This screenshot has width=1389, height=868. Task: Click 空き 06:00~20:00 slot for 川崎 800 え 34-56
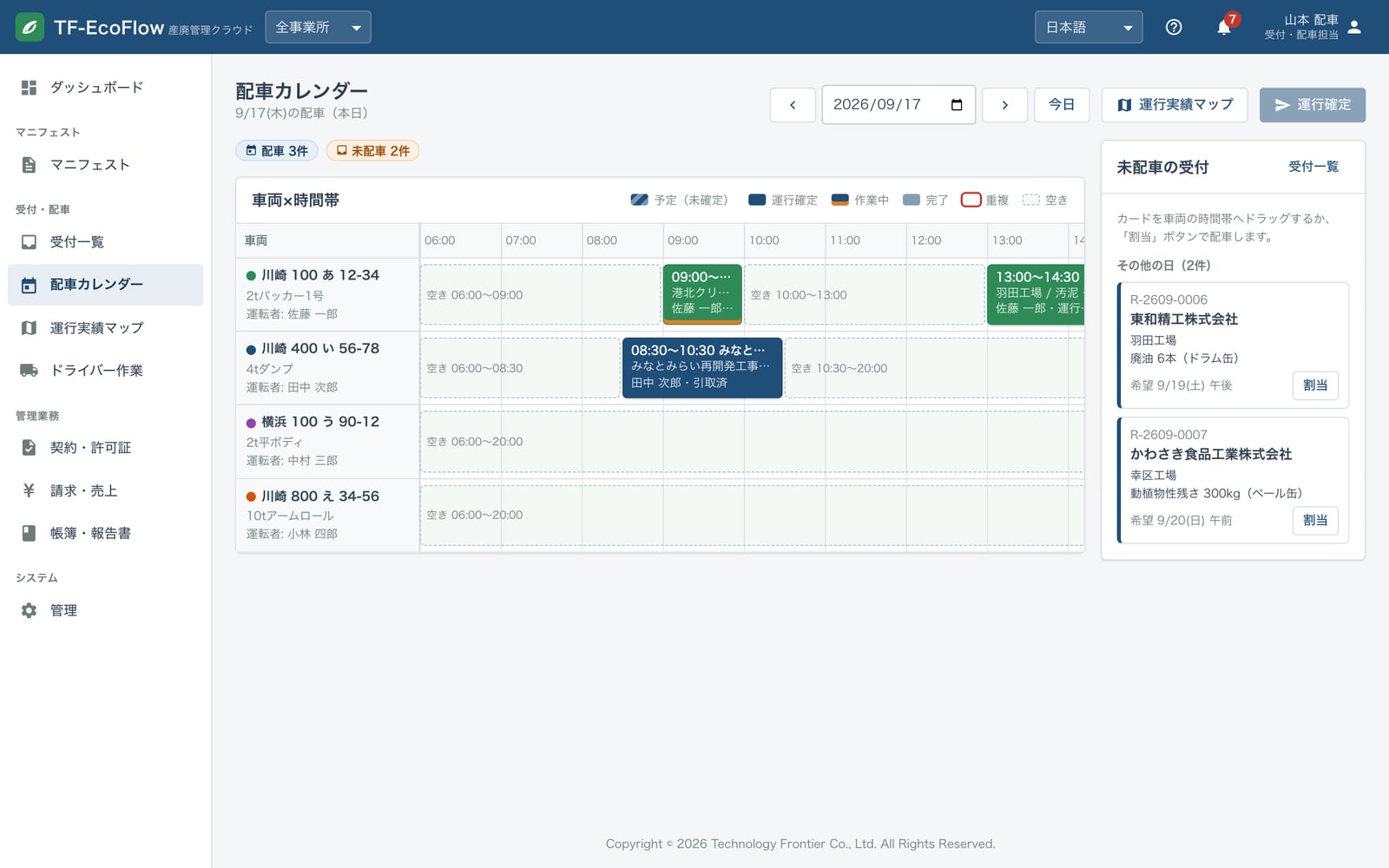753,516
